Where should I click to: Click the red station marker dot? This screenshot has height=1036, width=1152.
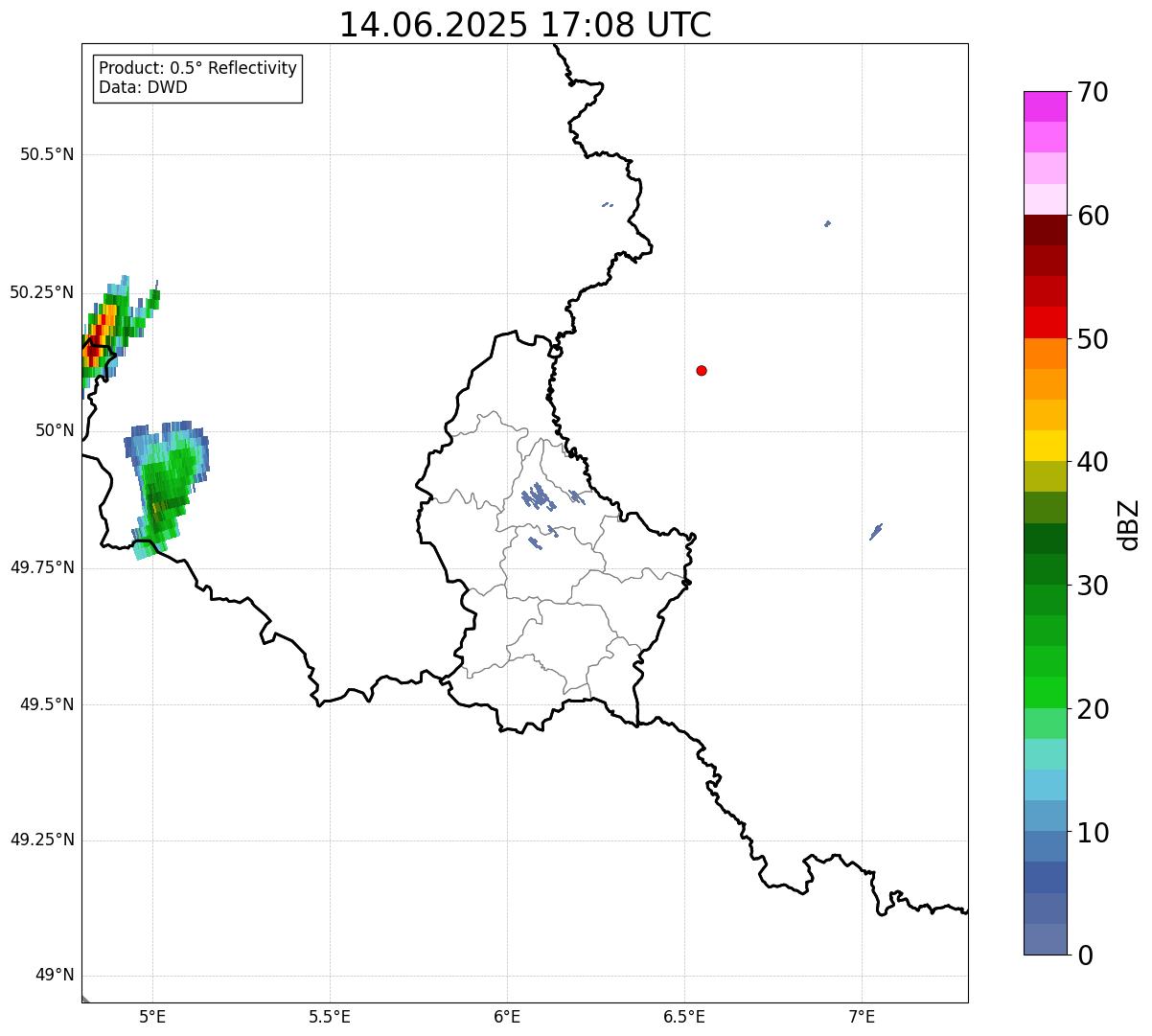(x=702, y=370)
